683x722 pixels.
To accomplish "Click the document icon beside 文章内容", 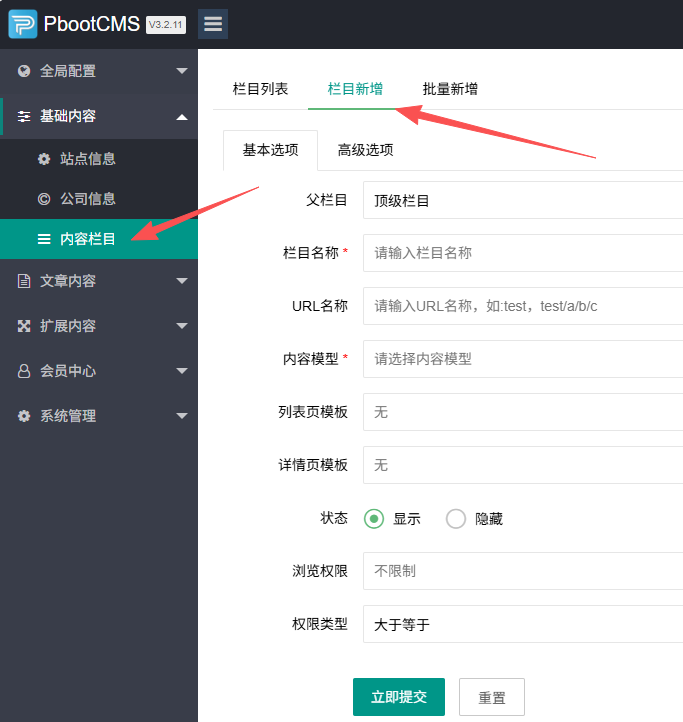I will coord(24,281).
